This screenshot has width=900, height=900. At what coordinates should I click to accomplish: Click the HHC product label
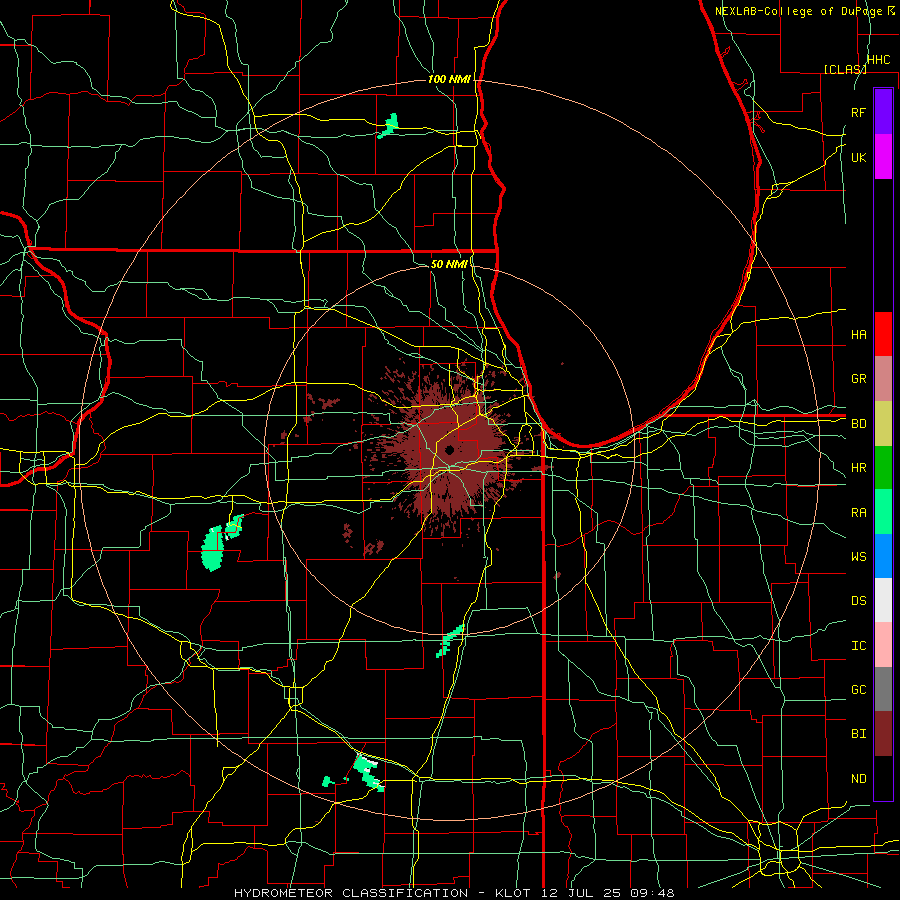click(878, 60)
